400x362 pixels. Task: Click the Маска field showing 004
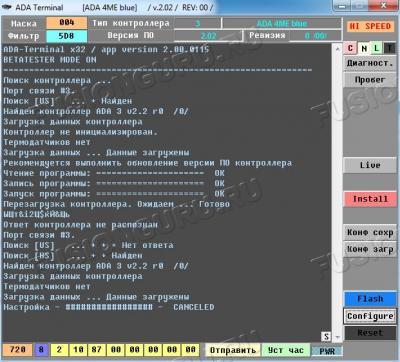tap(67, 23)
